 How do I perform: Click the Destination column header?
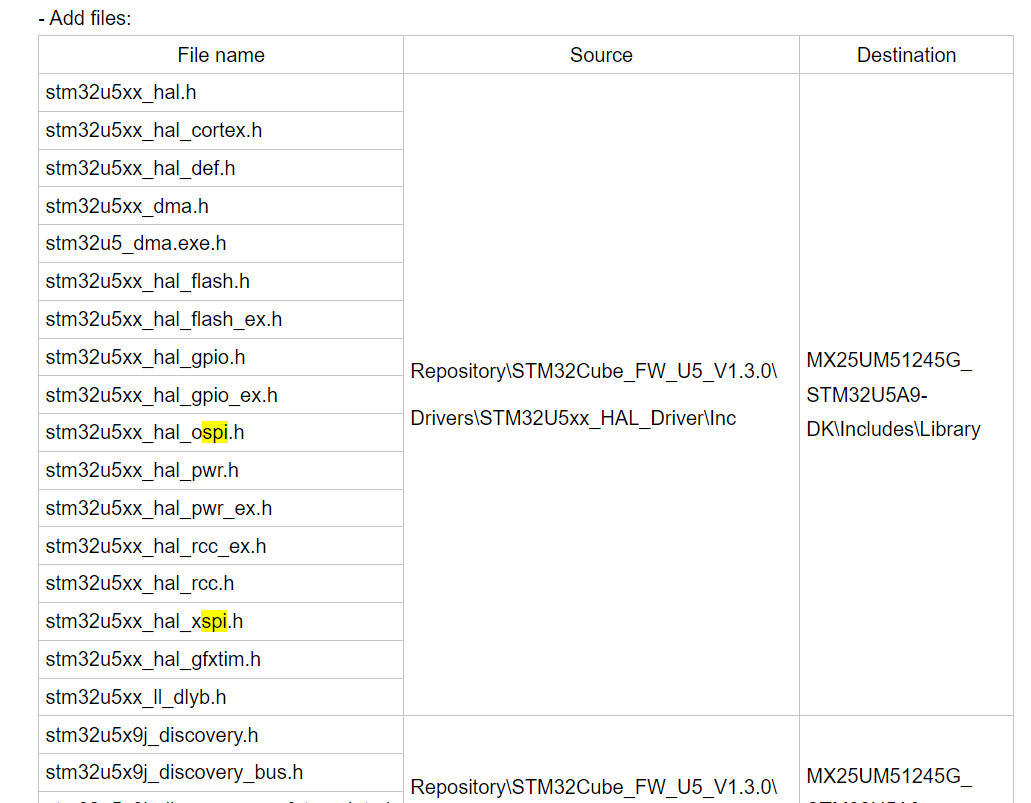point(905,55)
